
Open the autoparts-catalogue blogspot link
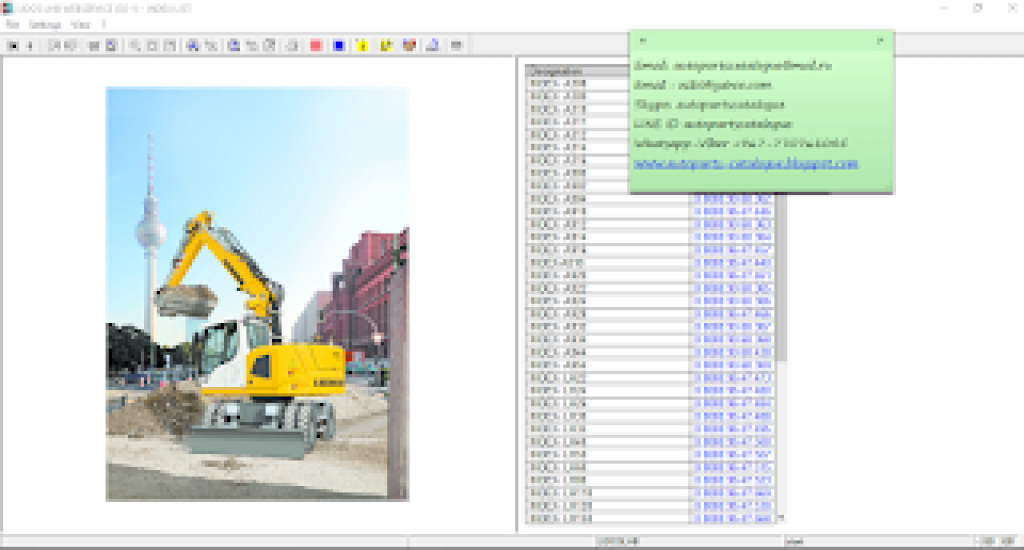[x=746, y=163]
